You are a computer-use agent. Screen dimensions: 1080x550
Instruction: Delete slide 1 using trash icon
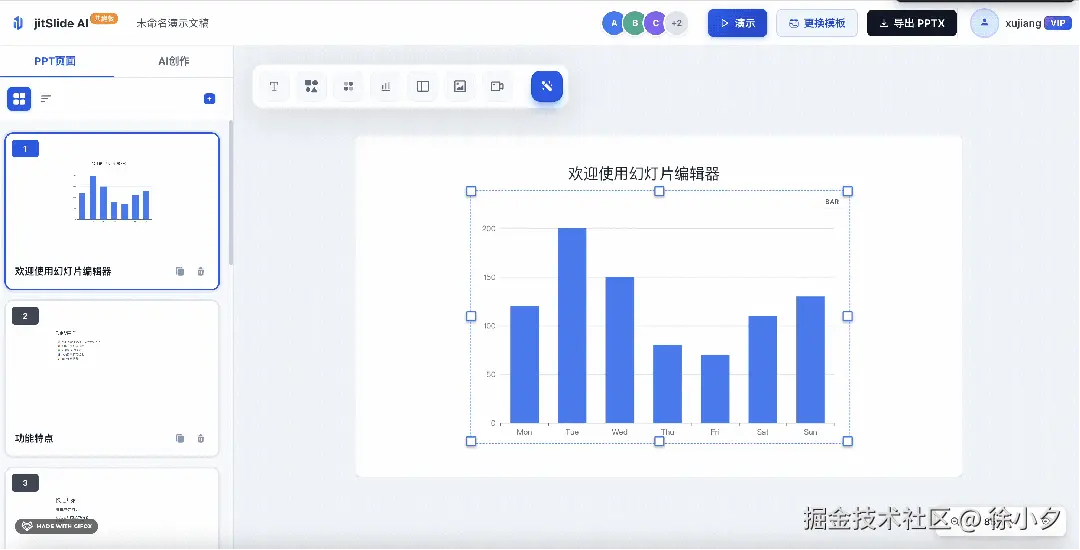(x=201, y=271)
